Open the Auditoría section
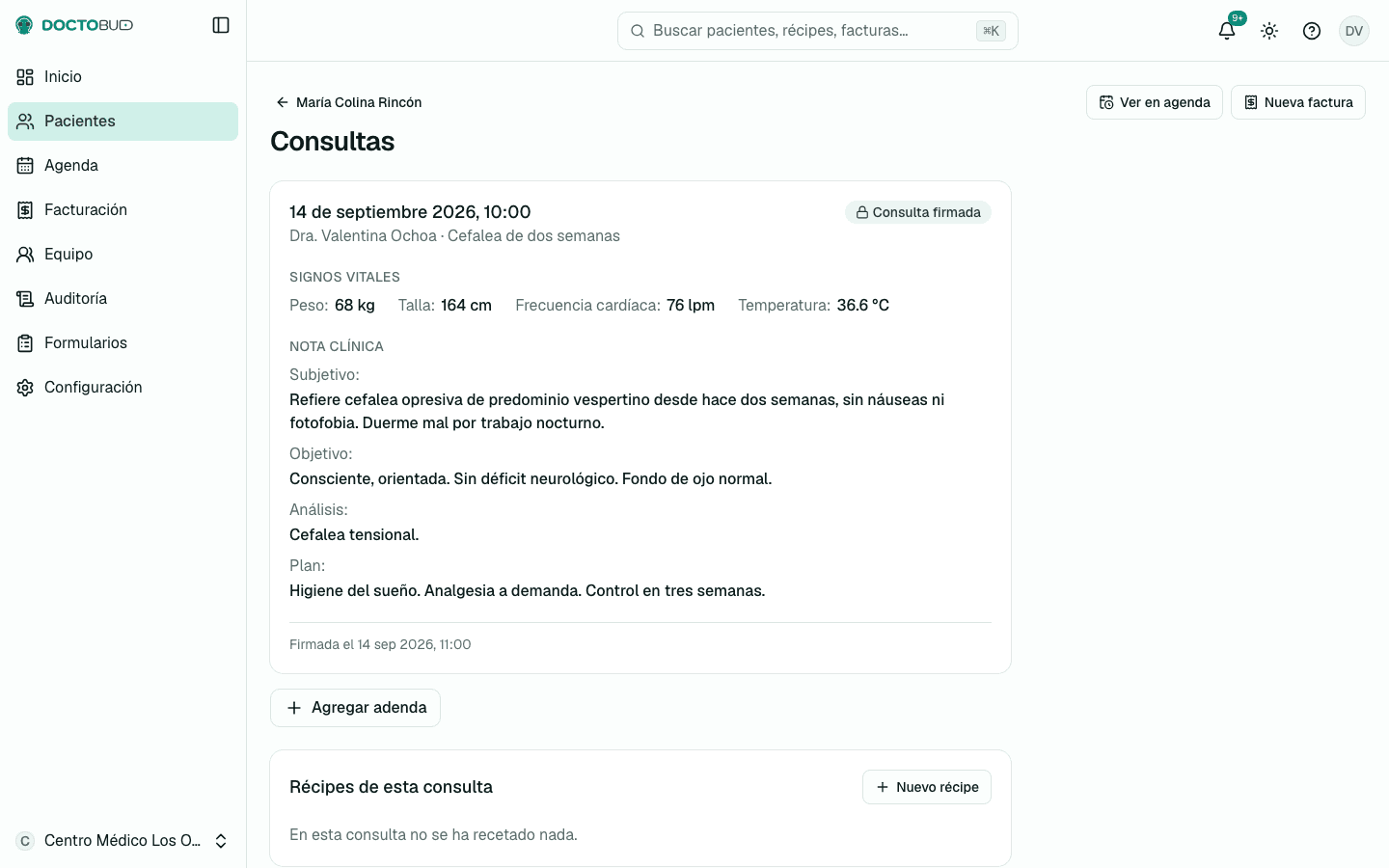This screenshot has width=1389, height=868. [x=123, y=299]
